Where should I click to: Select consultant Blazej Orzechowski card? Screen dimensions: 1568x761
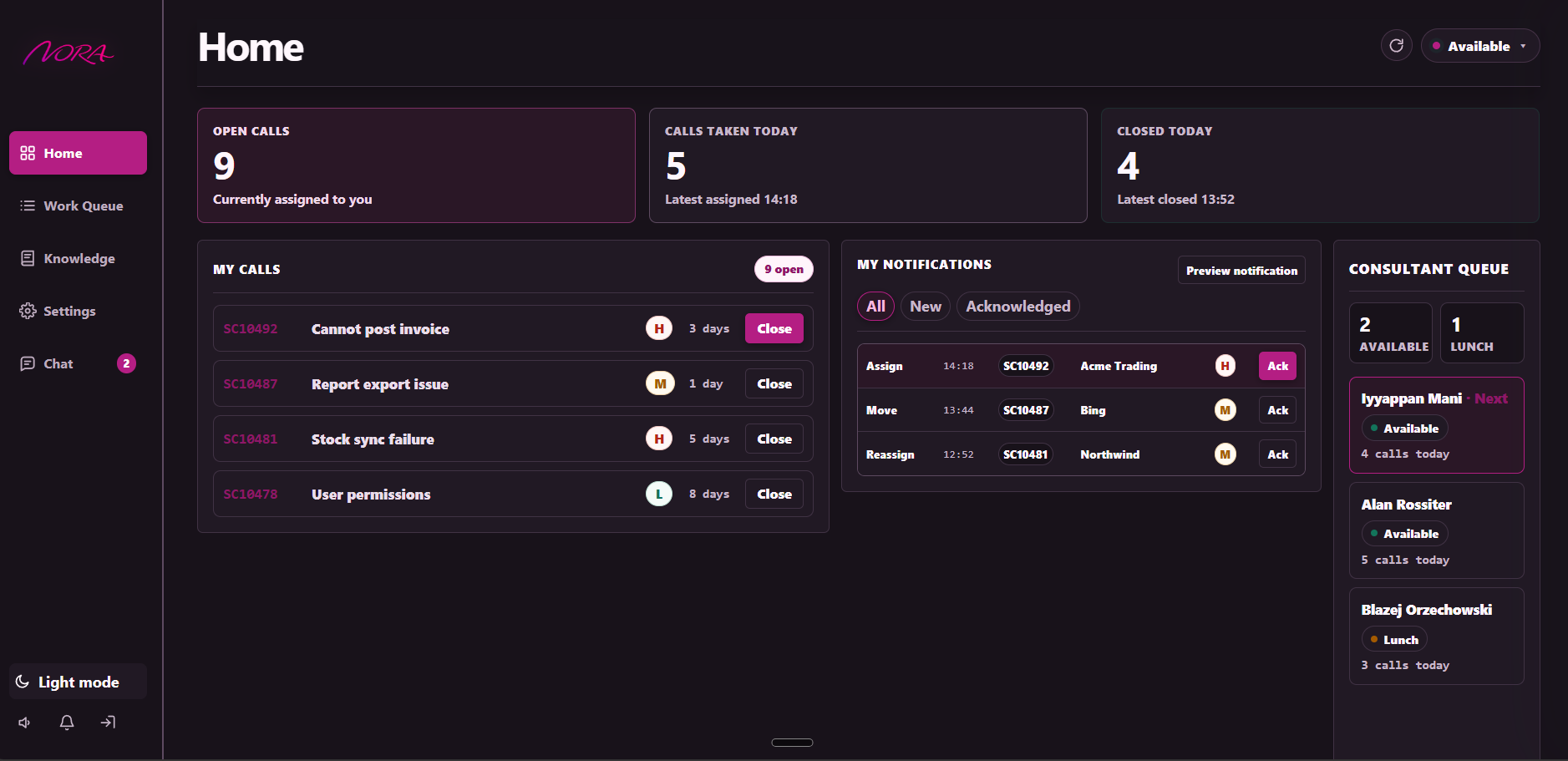(x=1437, y=637)
